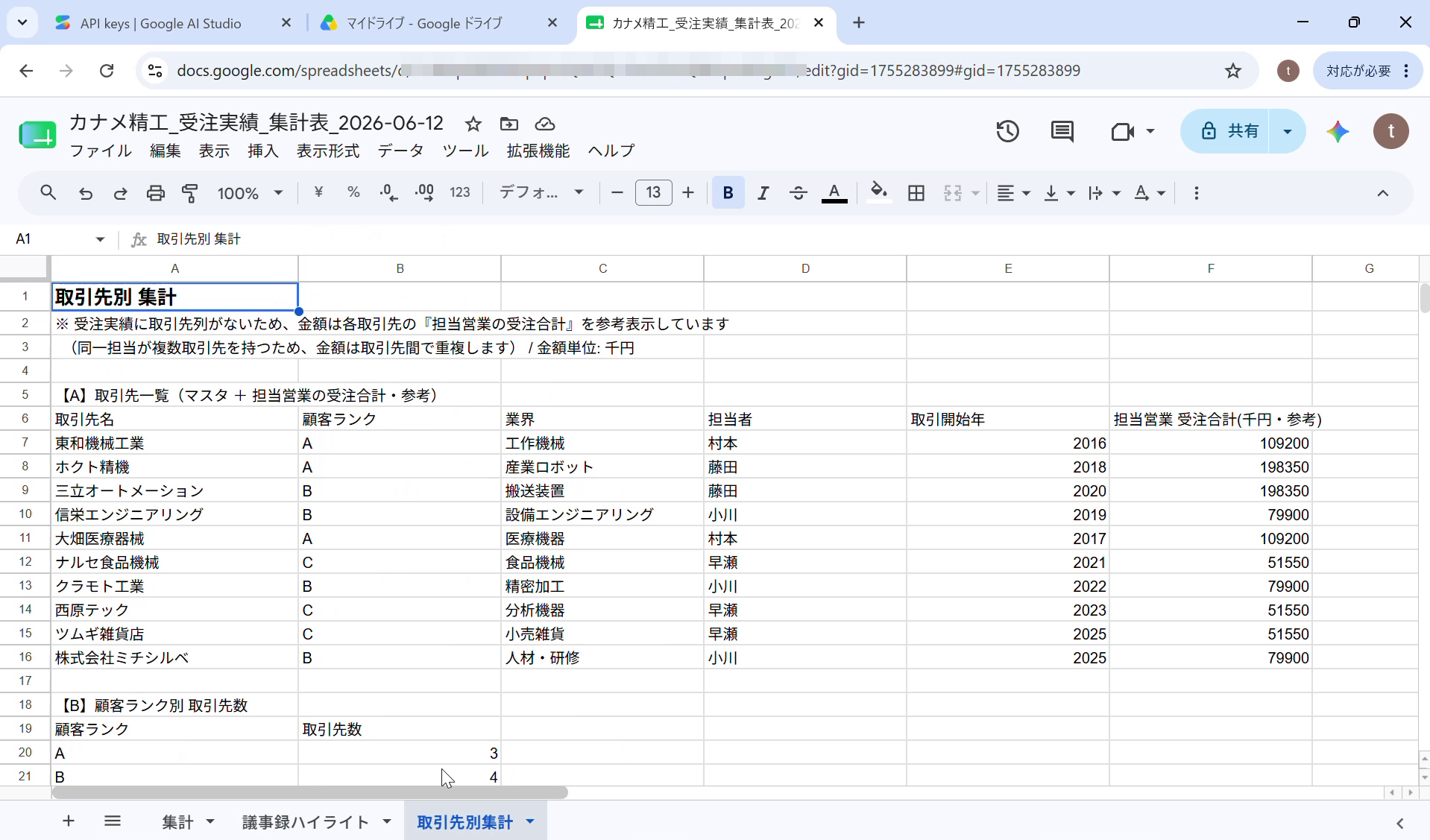Open text rotation dropdown

1150,193
